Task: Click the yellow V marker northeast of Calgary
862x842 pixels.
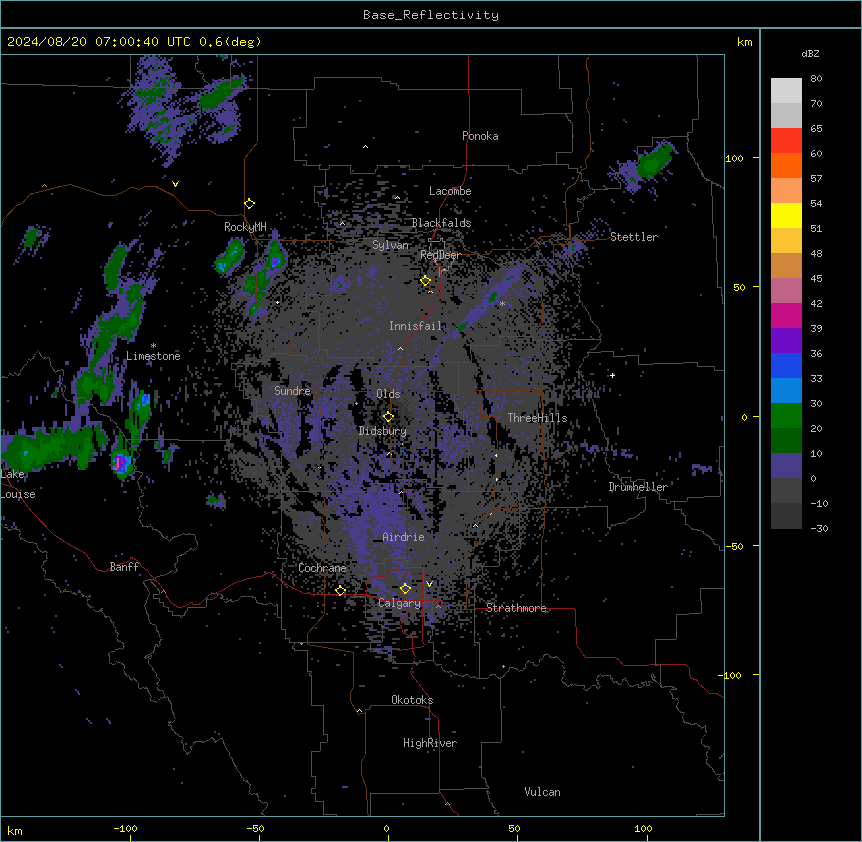Action: pyautogui.click(x=429, y=584)
